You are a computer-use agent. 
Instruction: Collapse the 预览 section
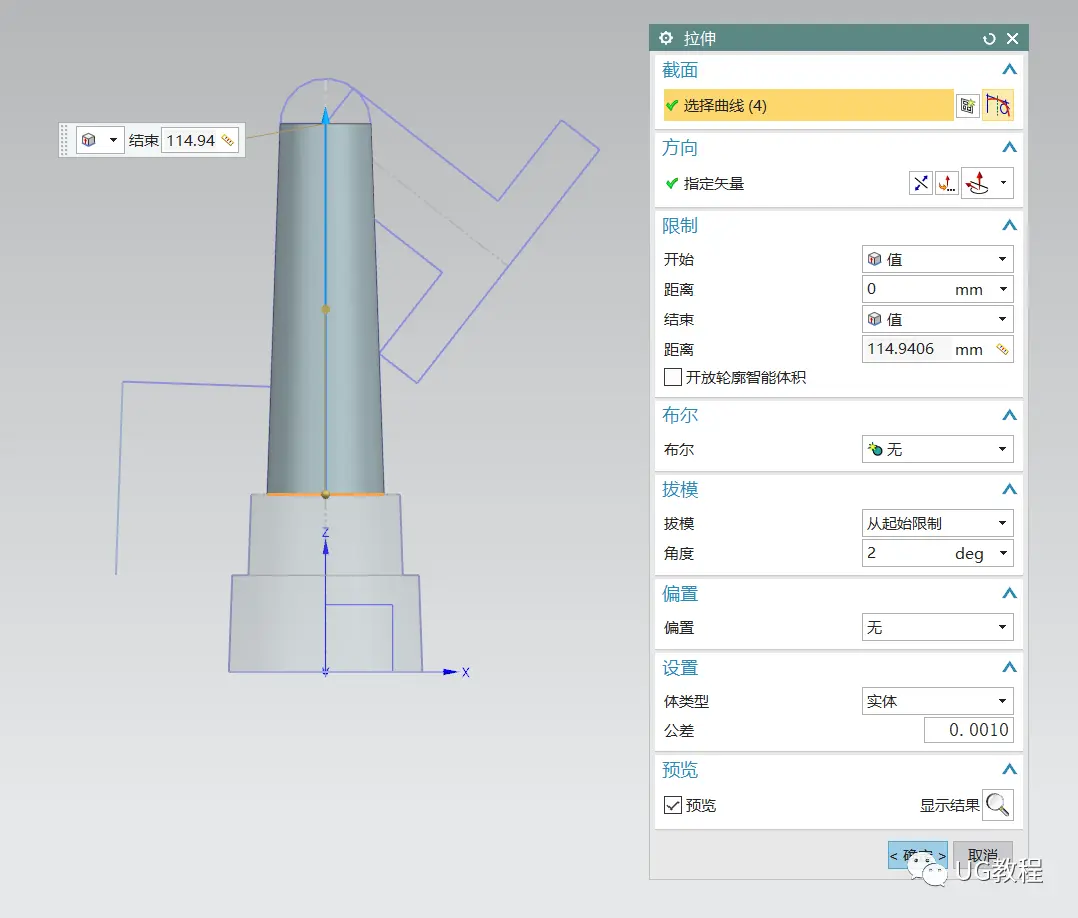coord(1009,769)
